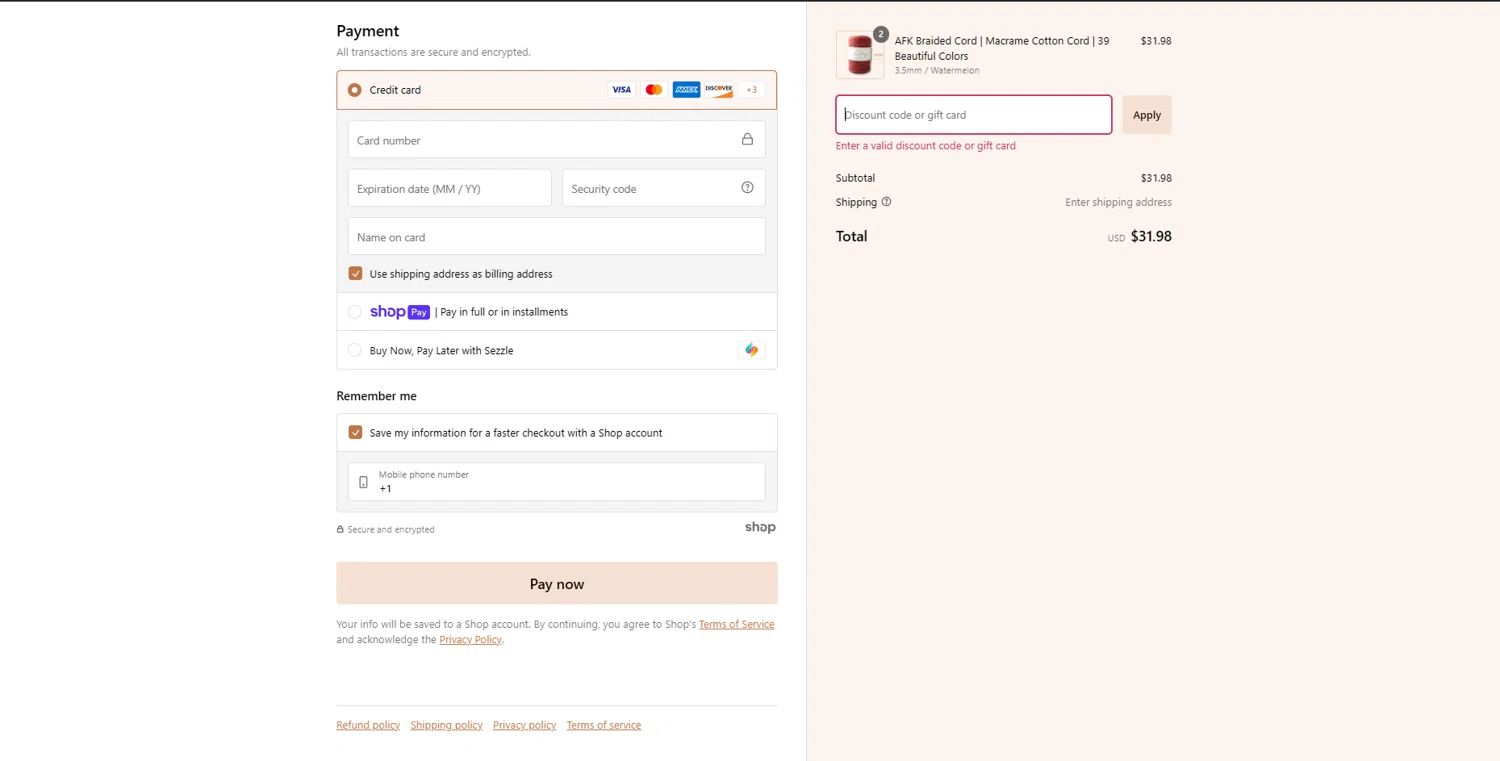This screenshot has height=761, width=1500.
Task: Select Buy Now, Pay Later with Sezzle radio
Action: [x=355, y=350]
